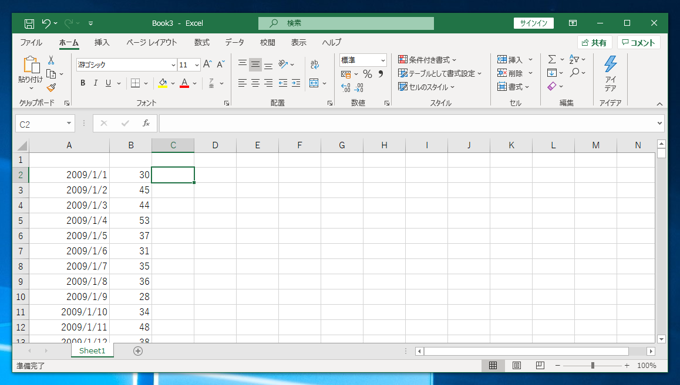Click the Undo arrow icon
680x385 pixels.
(x=46, y=23)
